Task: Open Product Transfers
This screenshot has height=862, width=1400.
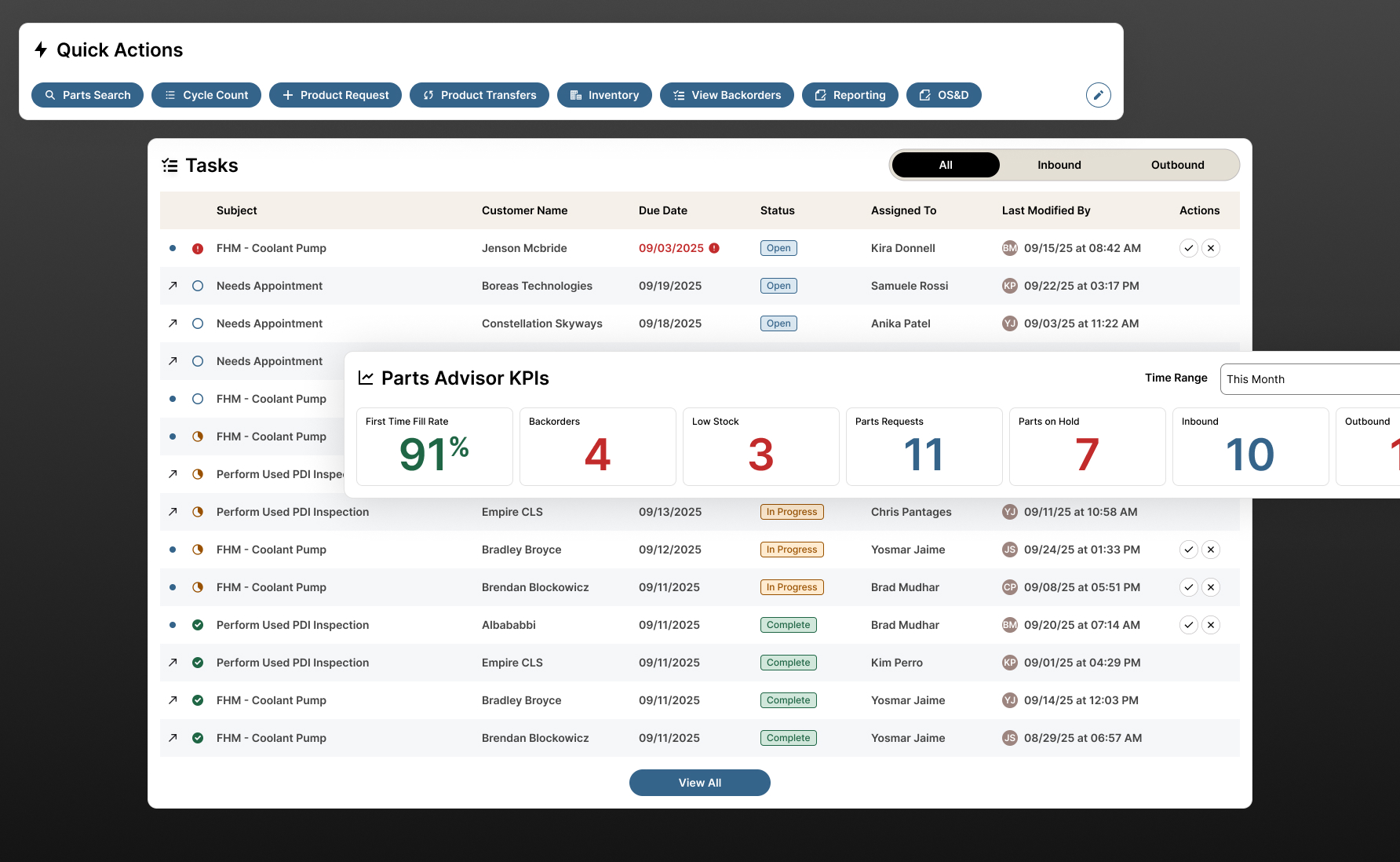Action: click(479, 95)
